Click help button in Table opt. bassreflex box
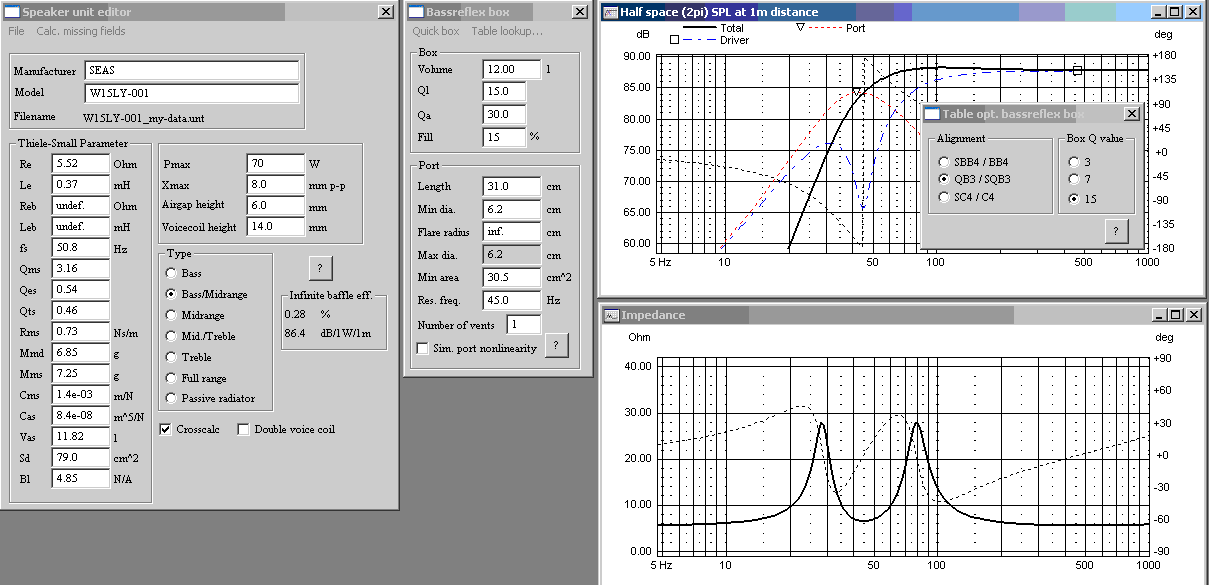 [x=1116, y=231]
